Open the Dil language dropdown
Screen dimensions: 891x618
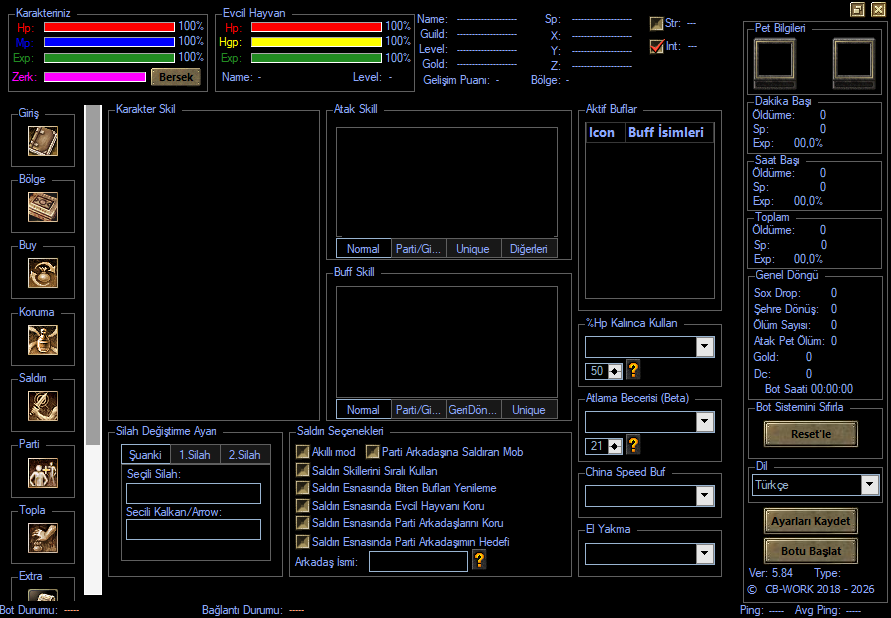[x=869, y=485]
